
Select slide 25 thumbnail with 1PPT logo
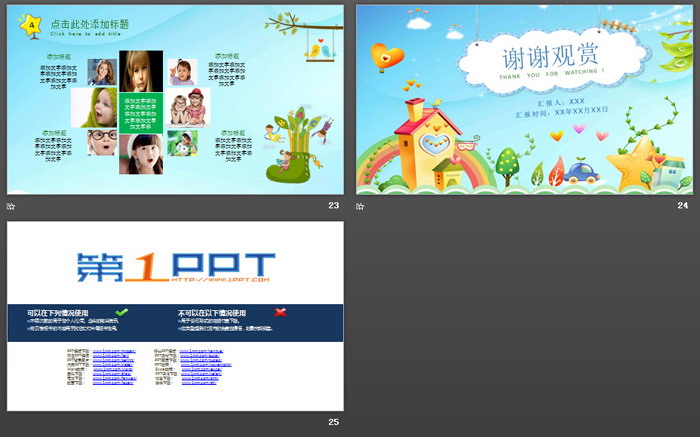coord(175,316)
